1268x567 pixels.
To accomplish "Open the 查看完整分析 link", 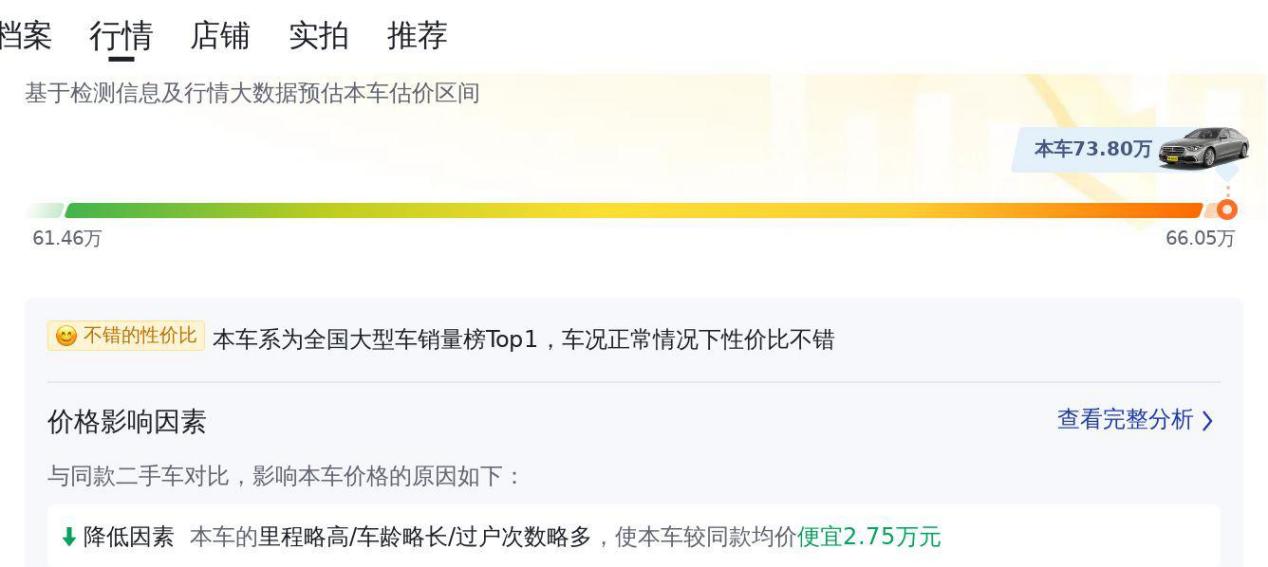I will (x=1125, y=420).
